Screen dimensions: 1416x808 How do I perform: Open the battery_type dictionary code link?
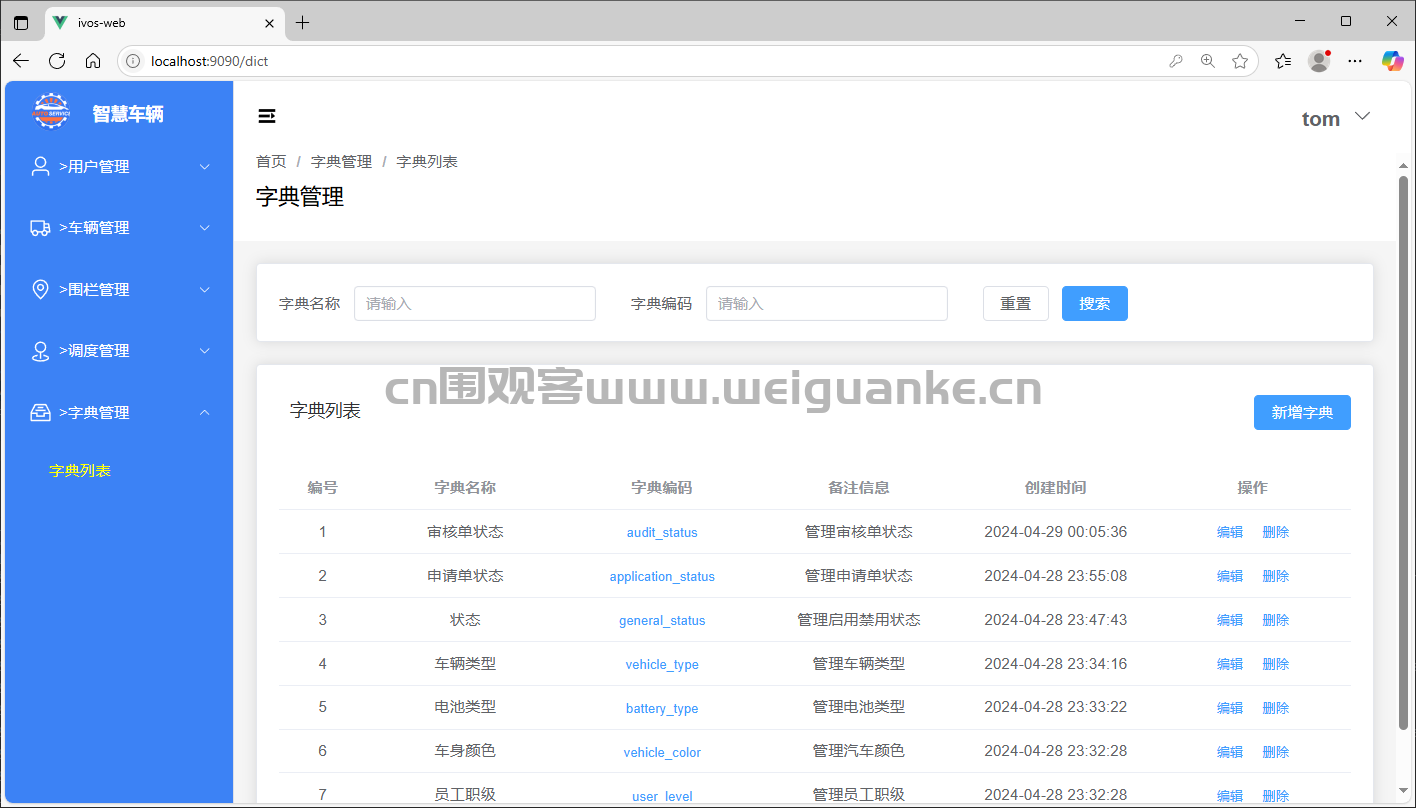pyautogui.click(x=662, y=708)
